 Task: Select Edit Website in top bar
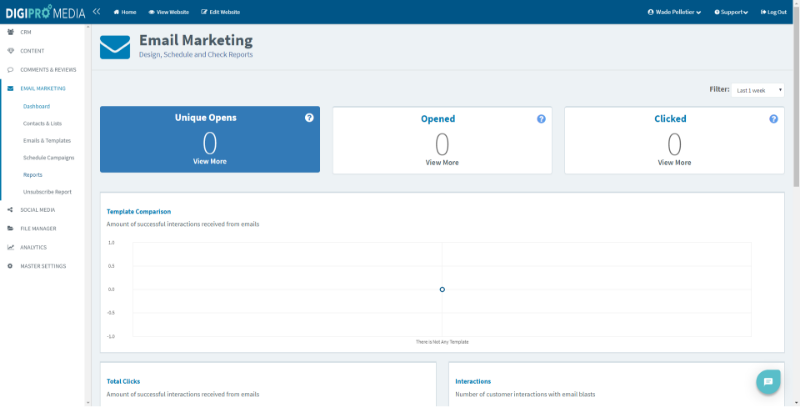point(220,12)
